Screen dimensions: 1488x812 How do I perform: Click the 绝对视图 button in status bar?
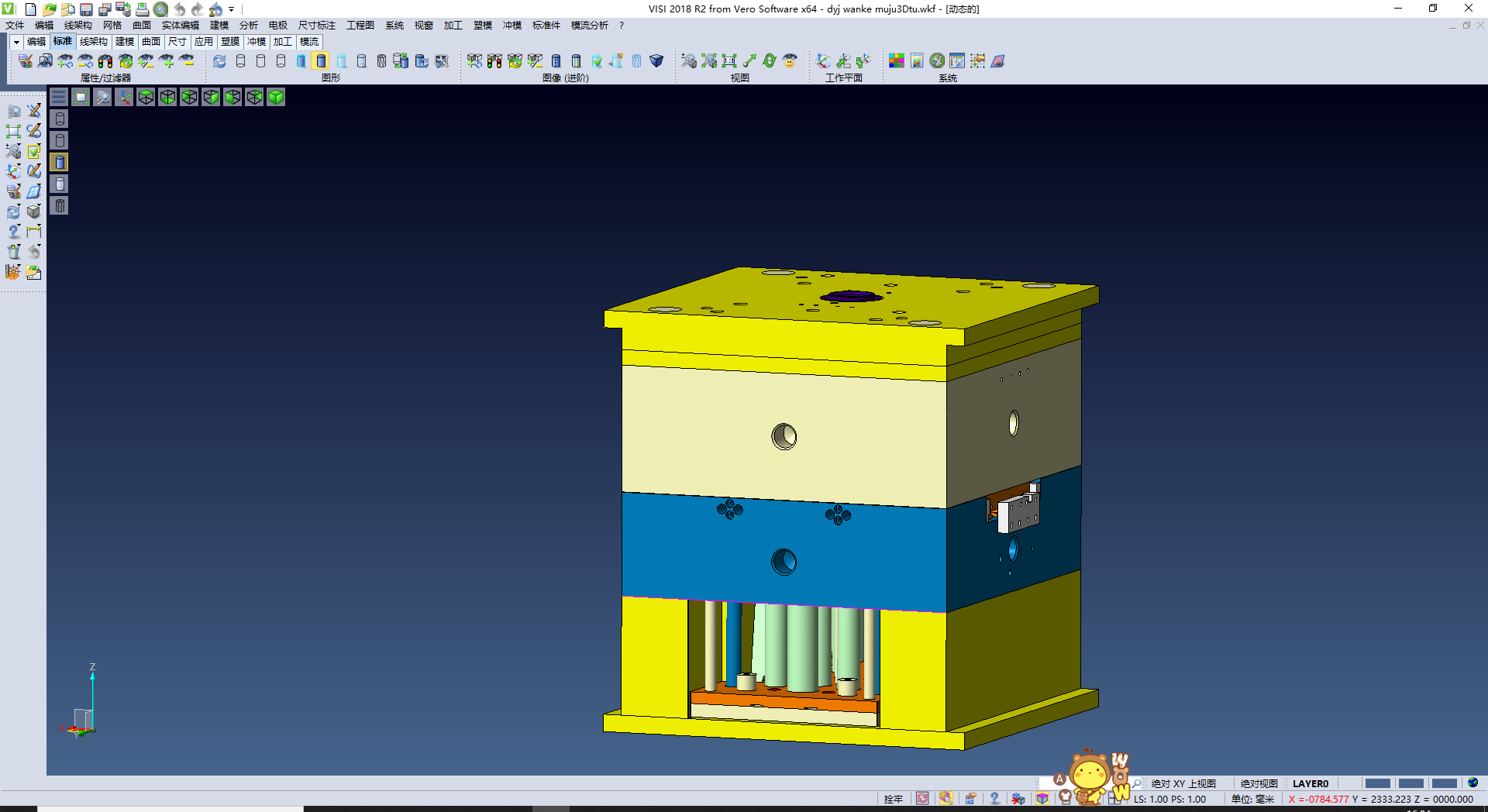1259,783
